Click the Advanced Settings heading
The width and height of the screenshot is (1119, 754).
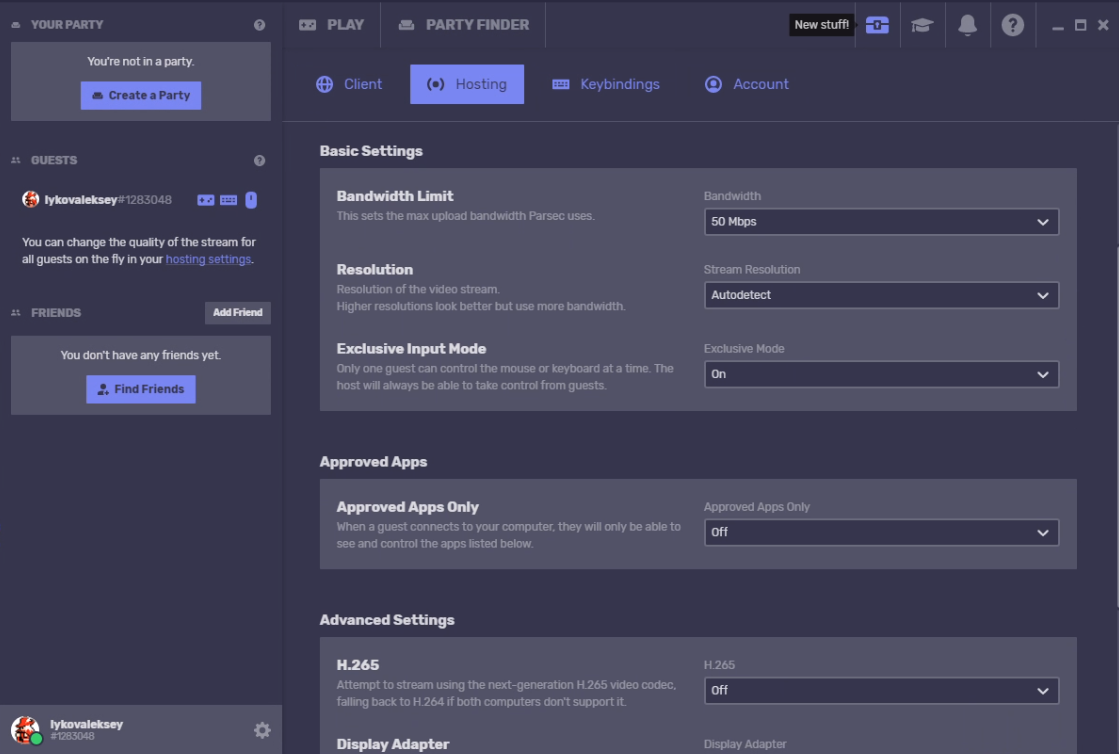[387, 620]
